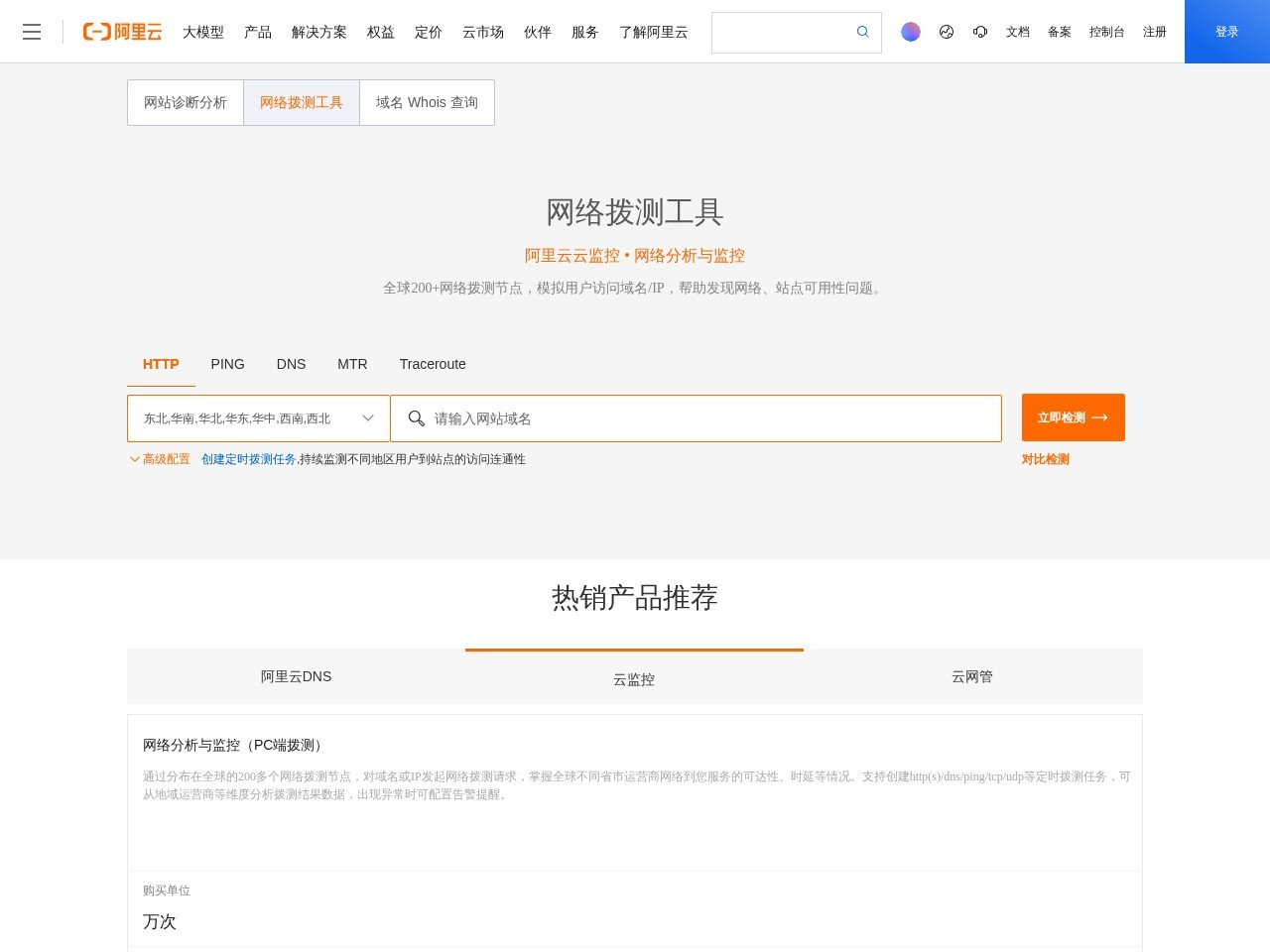1270x952 pixels.
Task: Click the search icon inside the domain field
Action: point(417,418)
